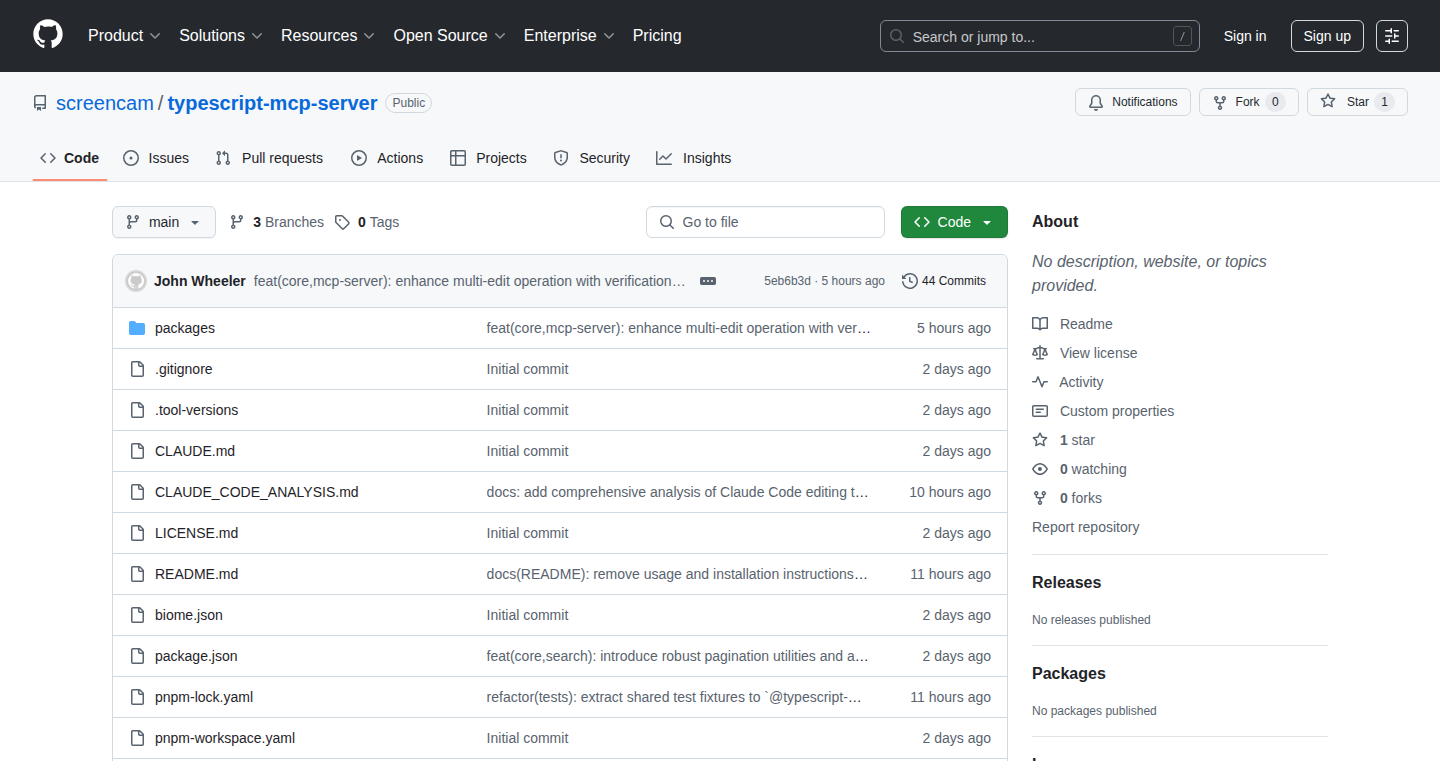The height and width of the screenshot is (761, 1440).
Task: Open the screencam owner link
Action: [105, 103]
